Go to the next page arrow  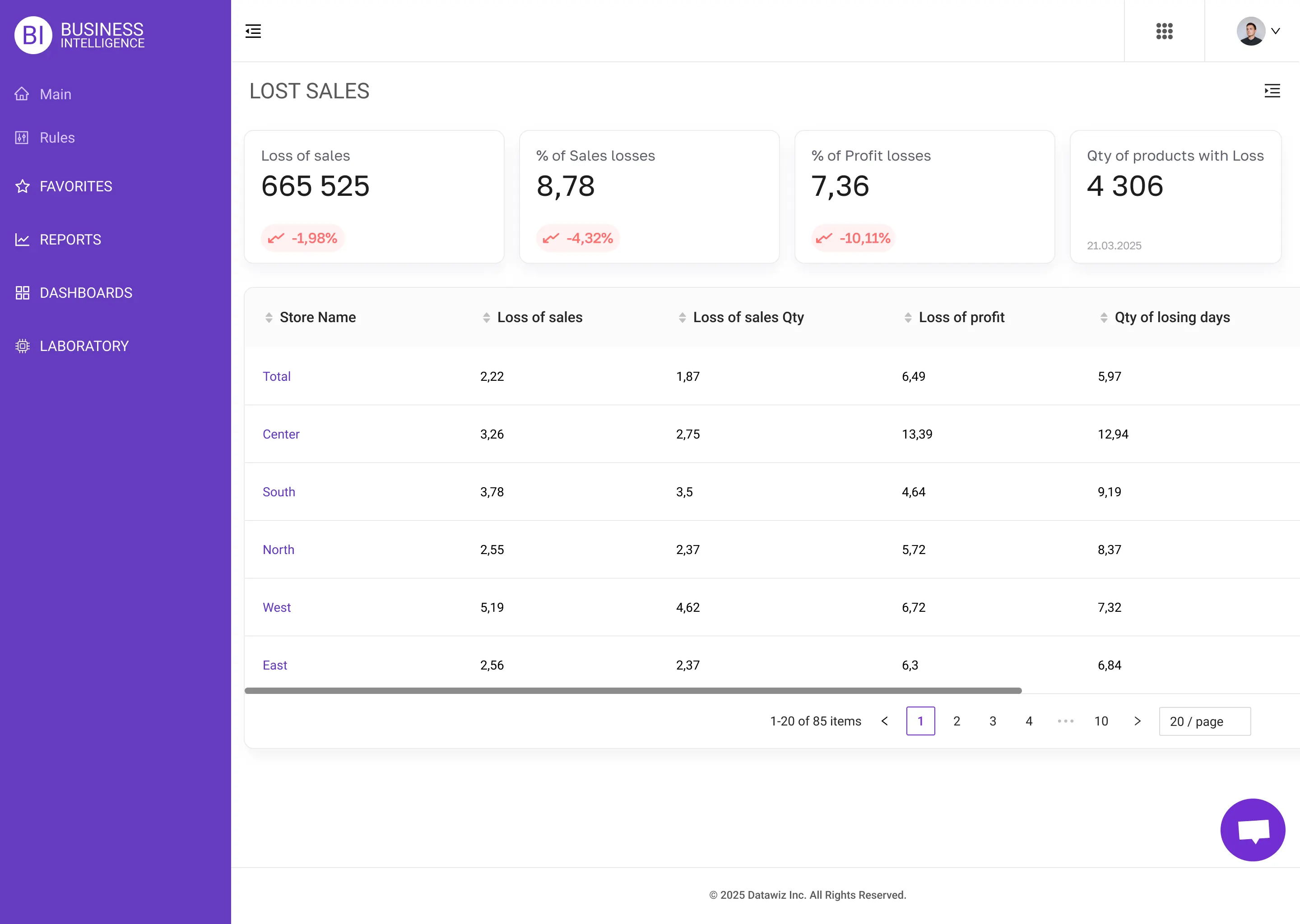click(x=1137, y=721)
